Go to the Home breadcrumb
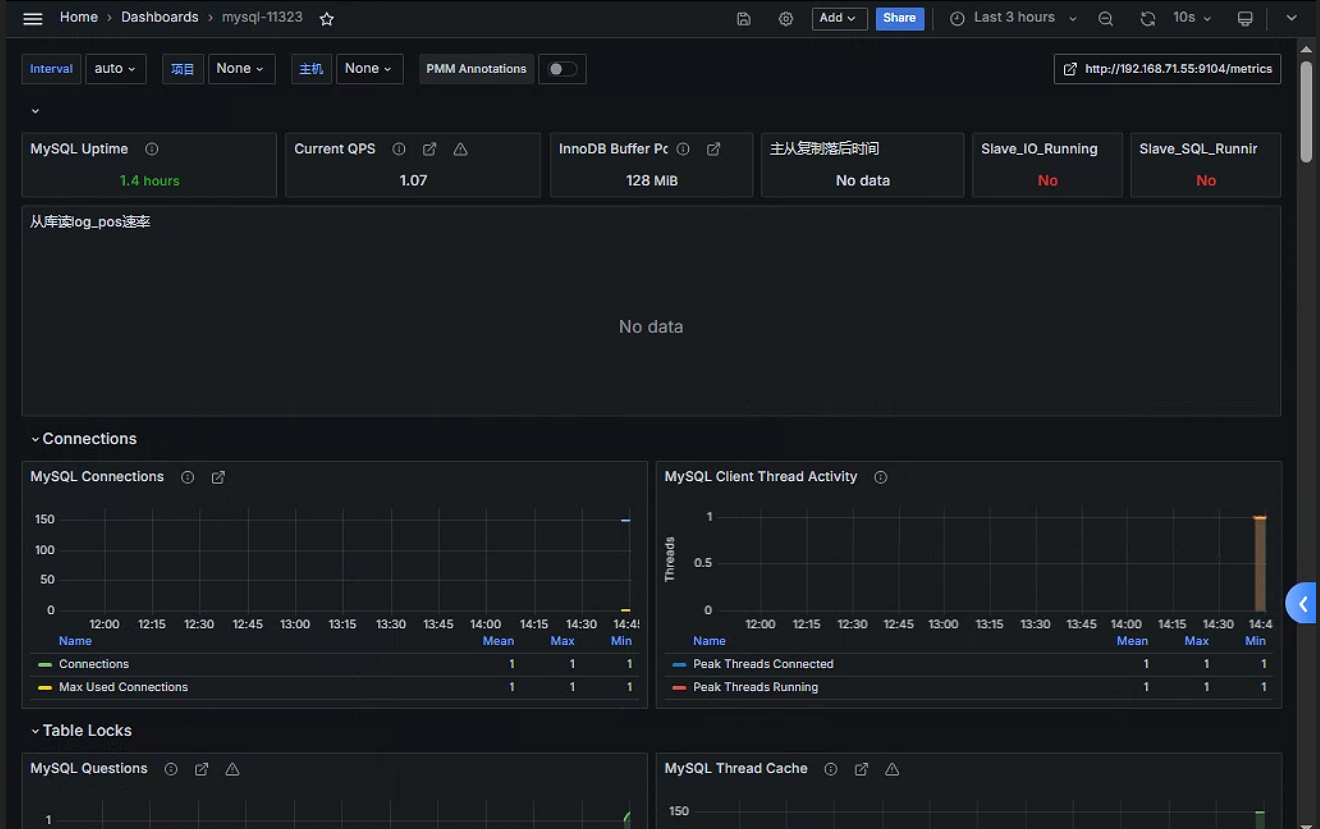This screenshot has width=1320, height=829. (x=79, y=17)
